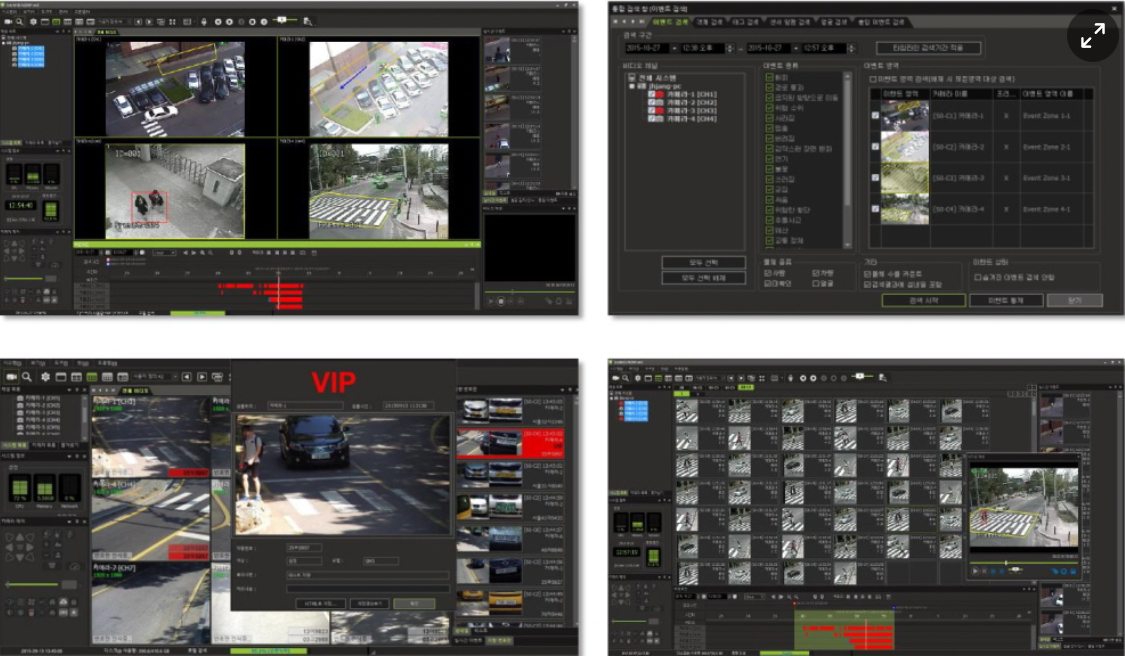Click the 모두 선택 해제 button
This screenshot has height=656, width=1125.
[703, 278]
